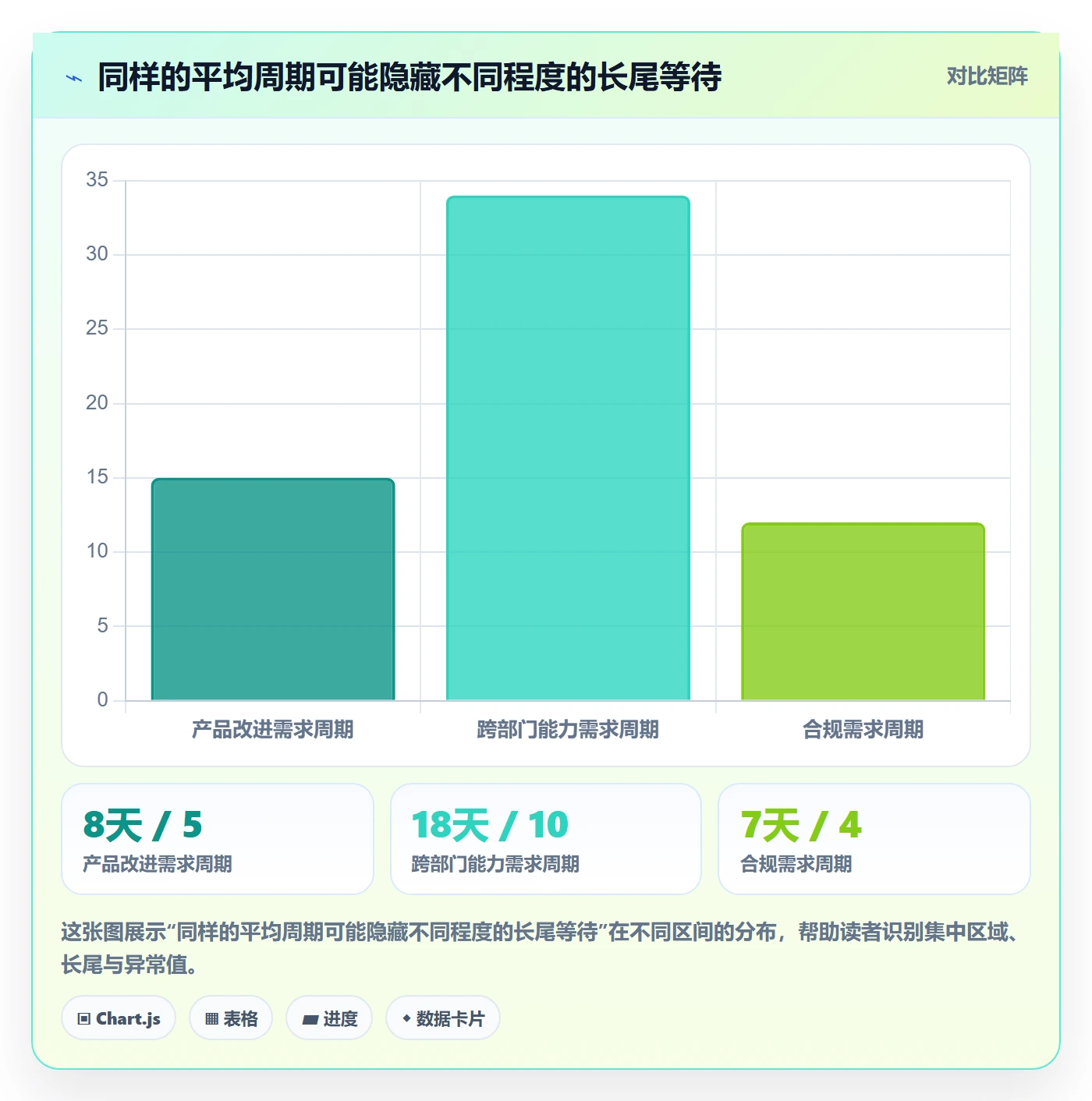1092x1101 pixels.
Task: Click the x-axis label 产品改进需求周期
Action: coord(273,730)
